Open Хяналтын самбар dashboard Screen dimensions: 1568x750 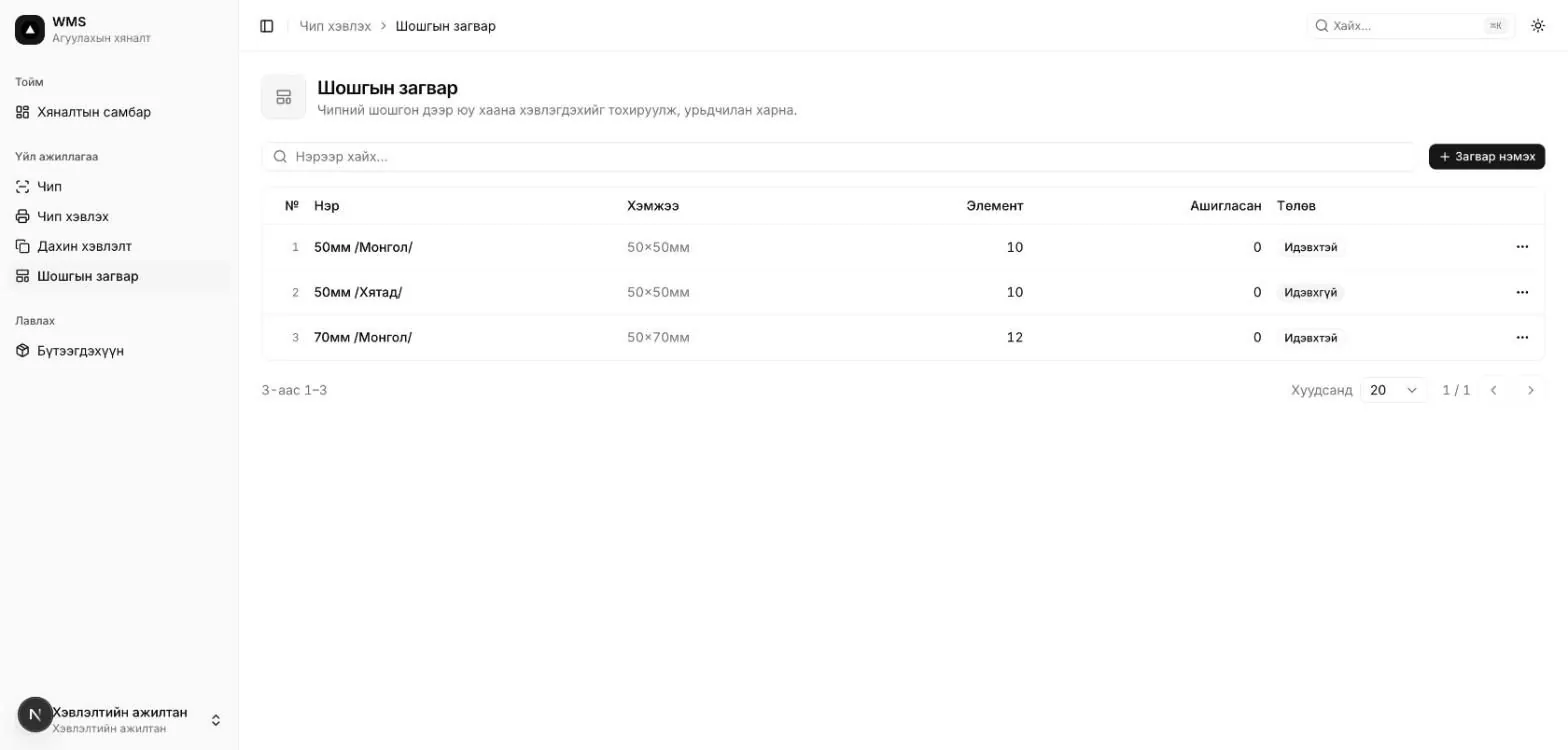[119, 112]
